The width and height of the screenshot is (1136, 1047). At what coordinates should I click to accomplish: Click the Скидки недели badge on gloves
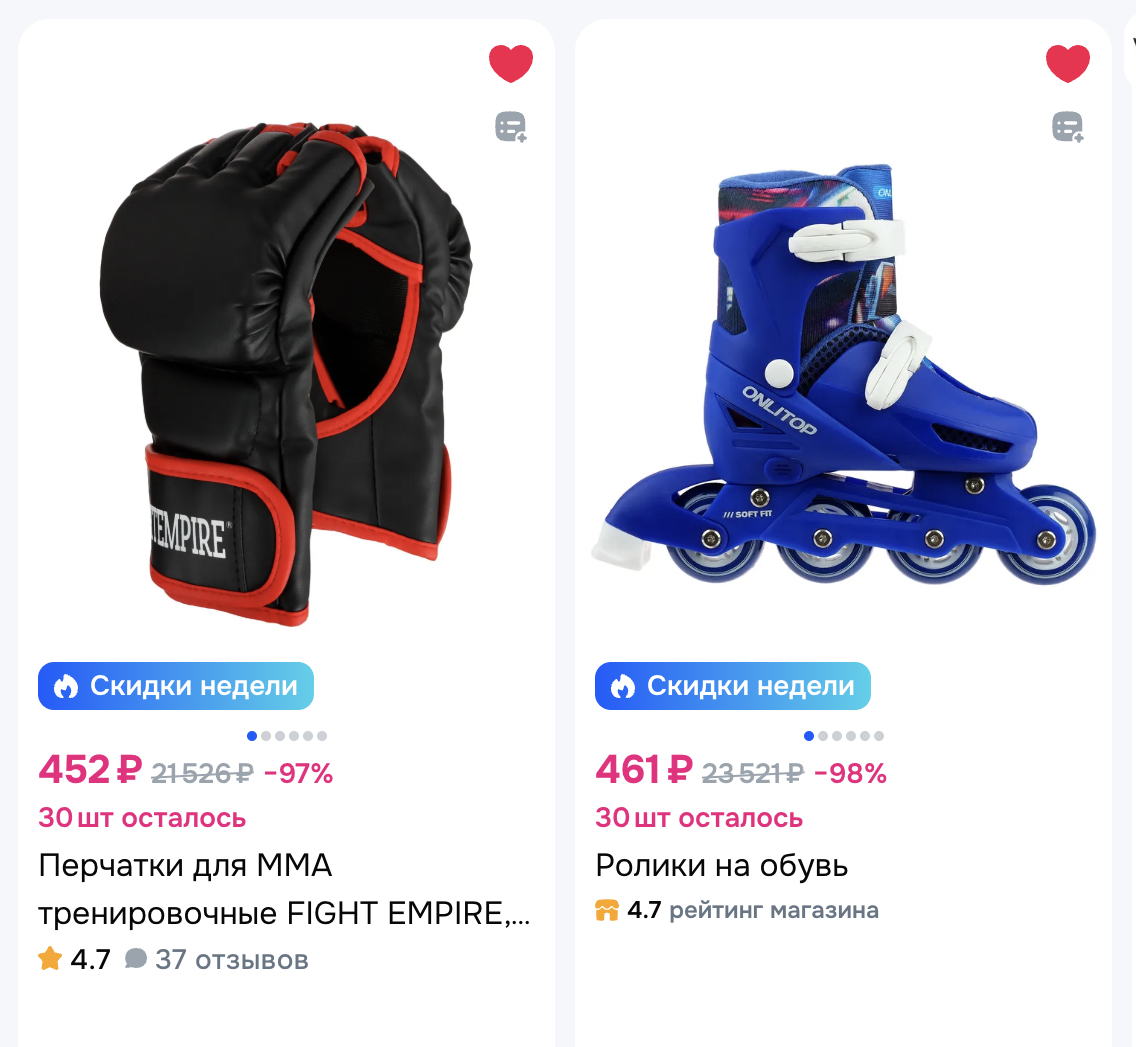click(176, 686)
